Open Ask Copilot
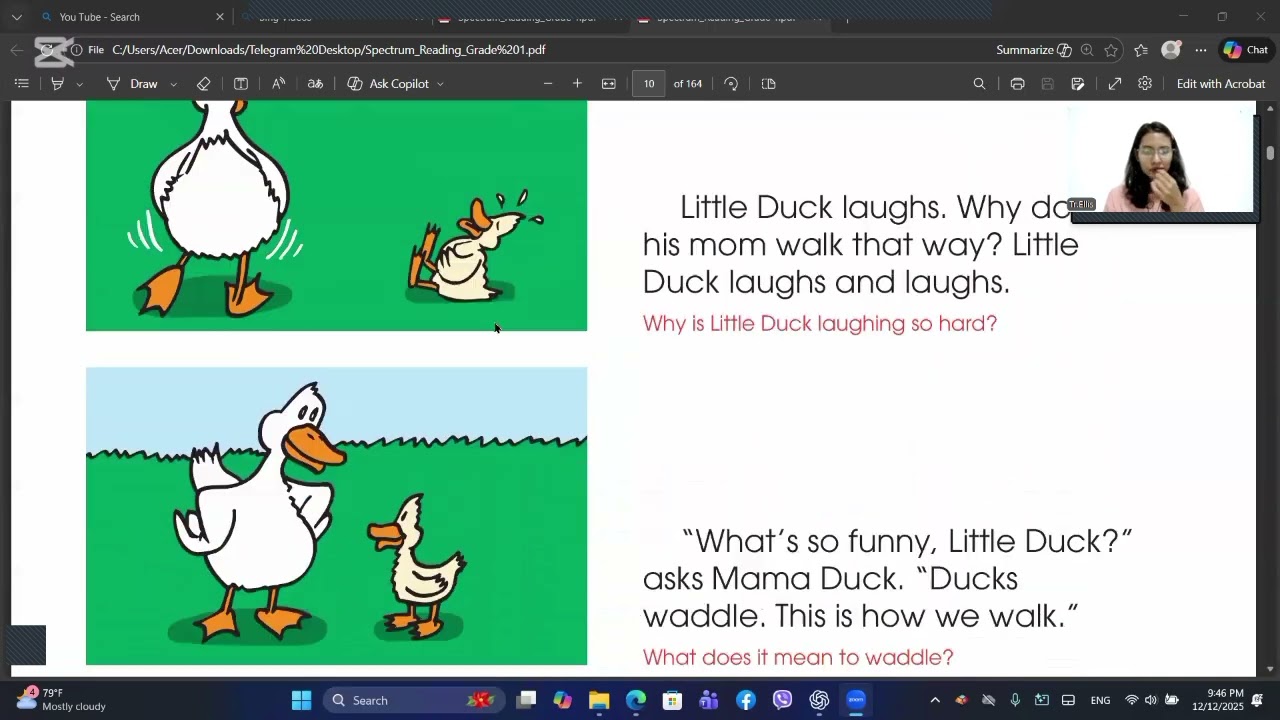This screenshot has height=720, width=1280. pyautogui.click(x=388, y=84)
